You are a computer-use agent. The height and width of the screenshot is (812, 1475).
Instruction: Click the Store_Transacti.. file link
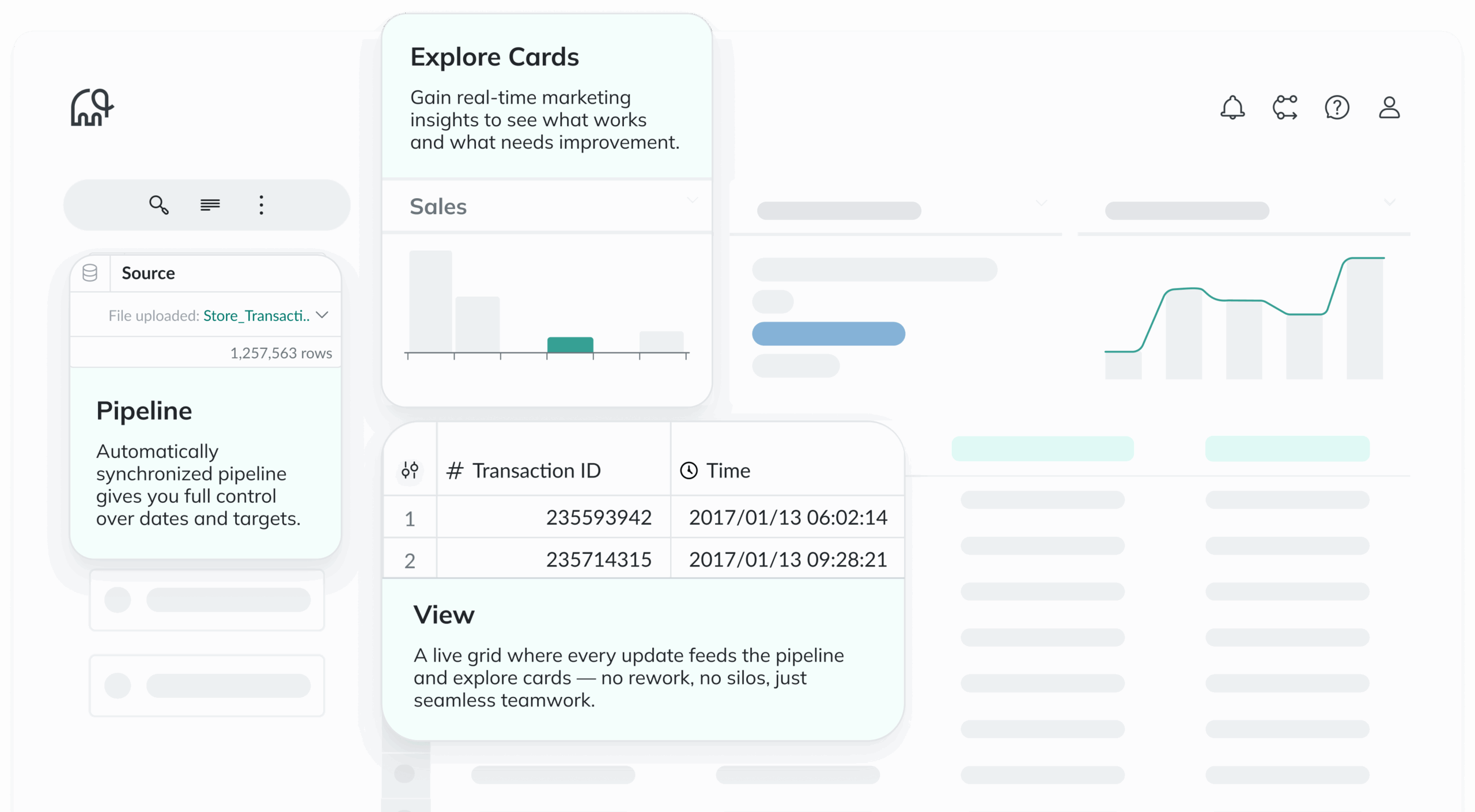tap(256, 316)
